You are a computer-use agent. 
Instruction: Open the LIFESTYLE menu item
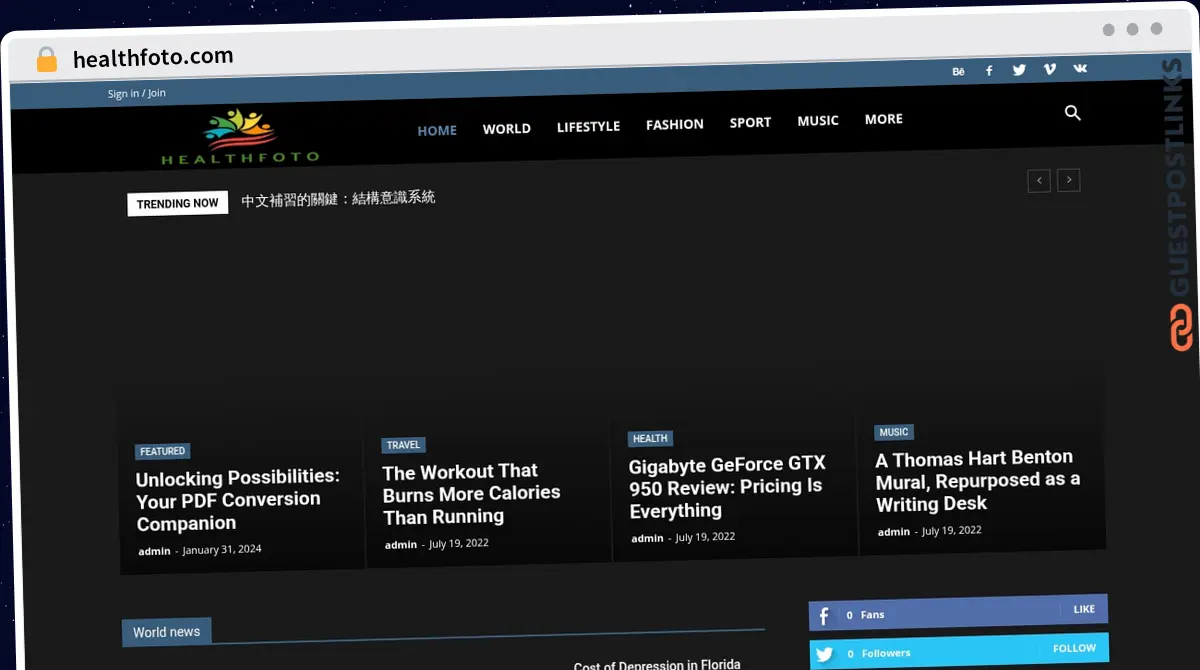(588, 126)
